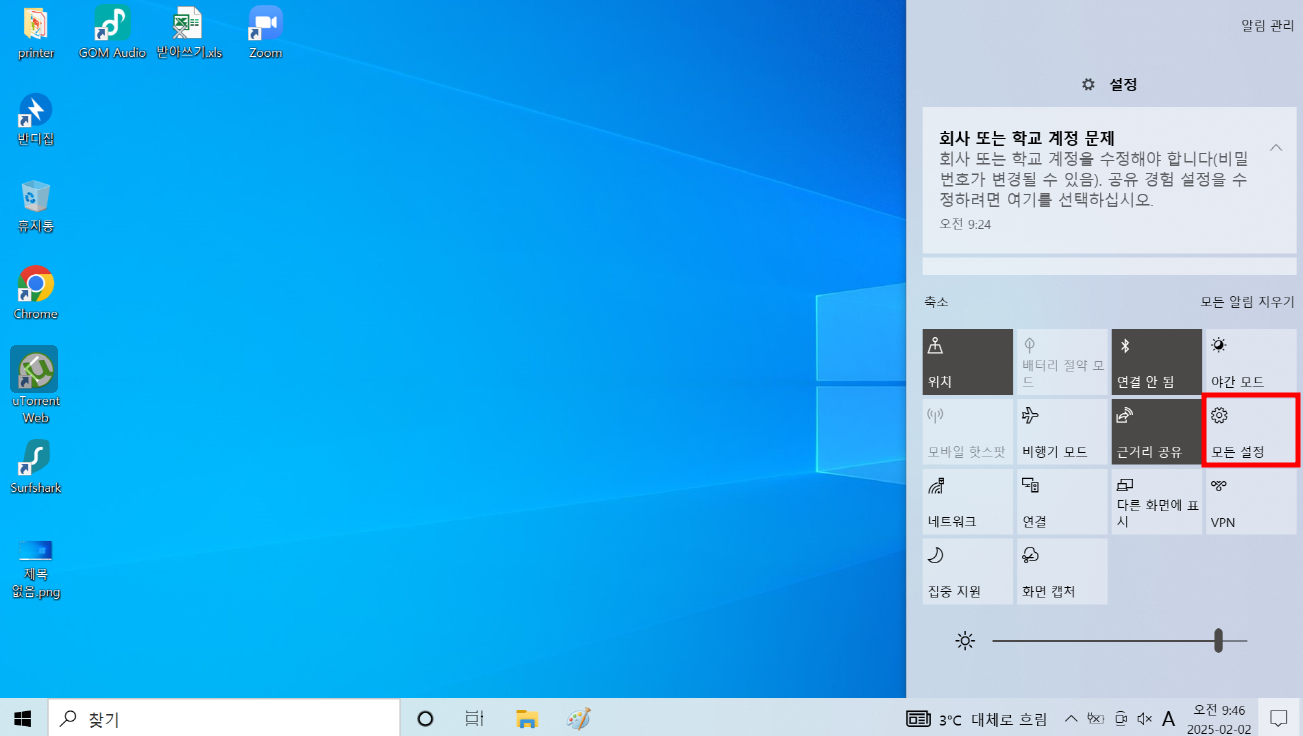Viewport: 1303px width, 736px height.
Task: Adjust the screen brightness slider
Action: [x=1217, y=640]
